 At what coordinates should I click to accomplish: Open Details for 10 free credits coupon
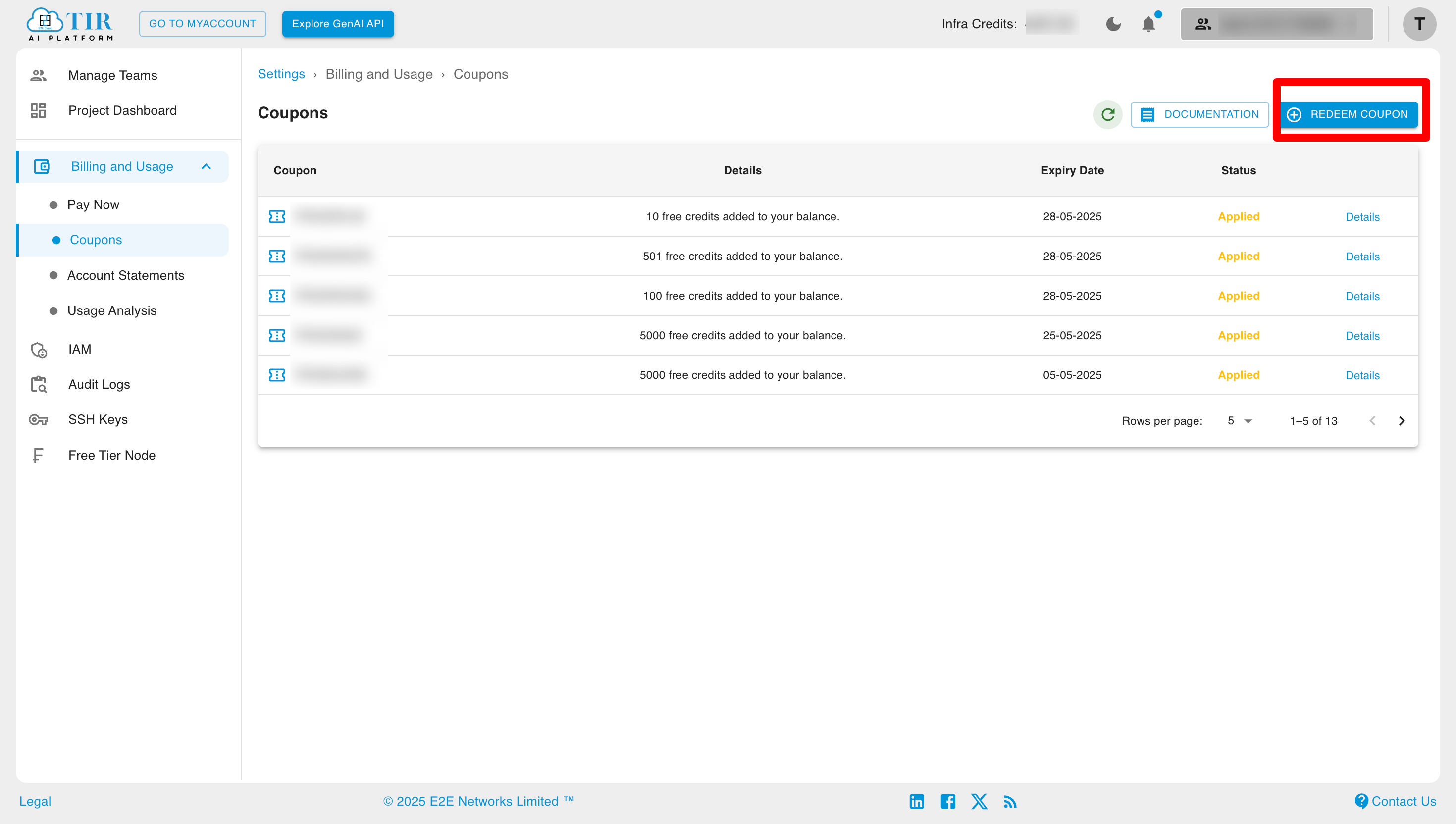[x=1362, y=217]
